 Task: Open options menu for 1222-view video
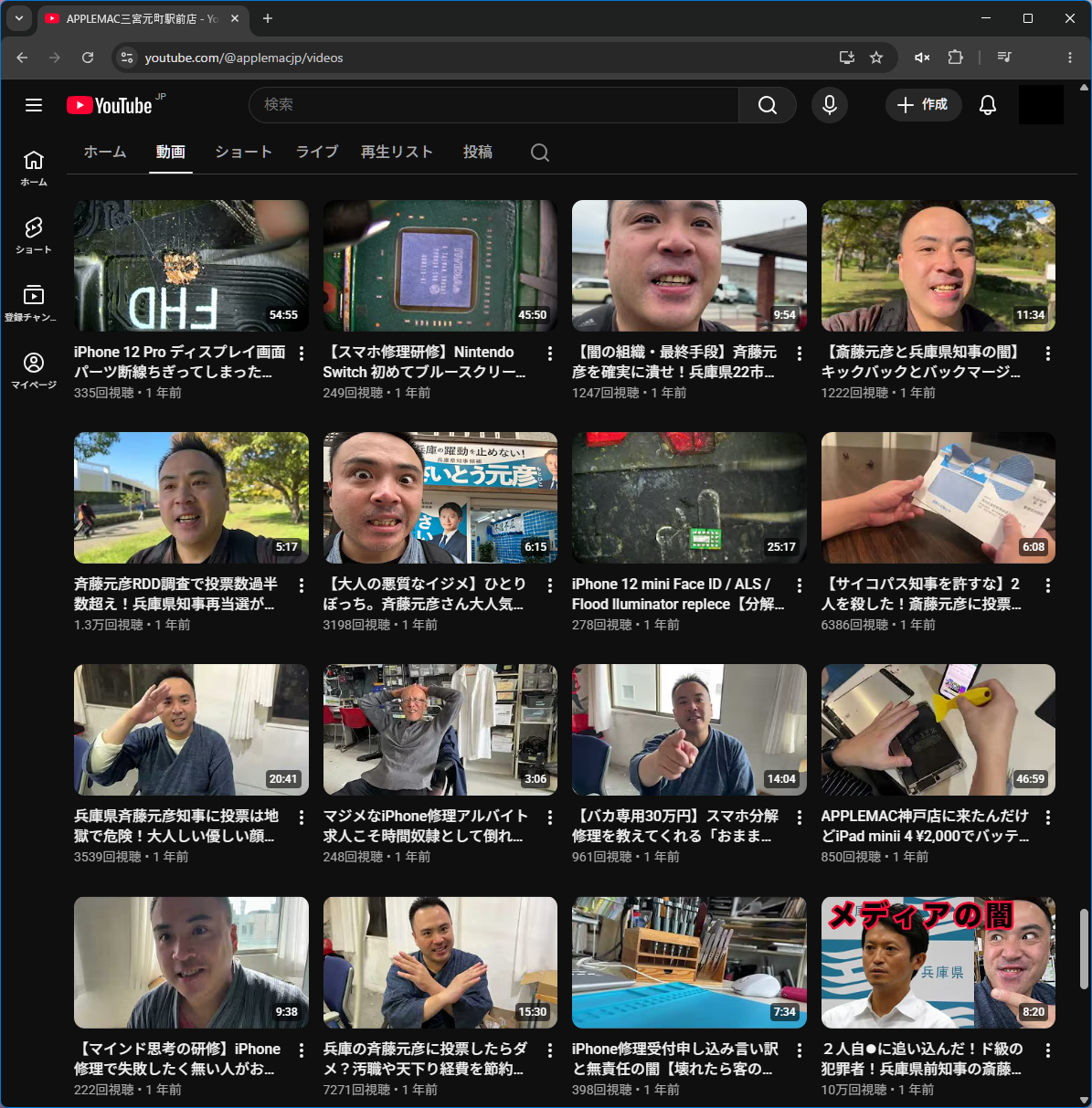1048,354
